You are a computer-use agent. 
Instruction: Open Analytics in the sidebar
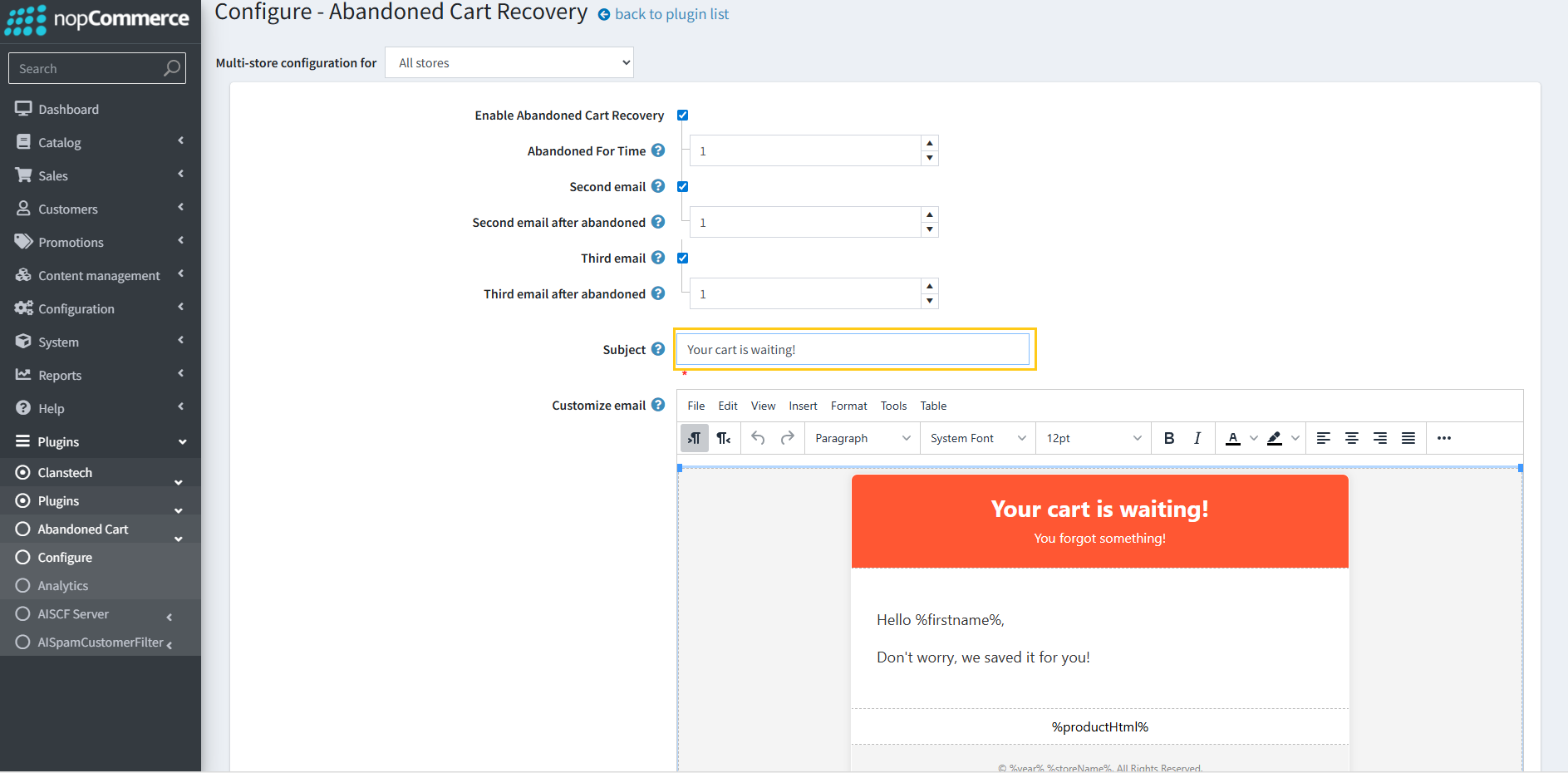point(63,586)
